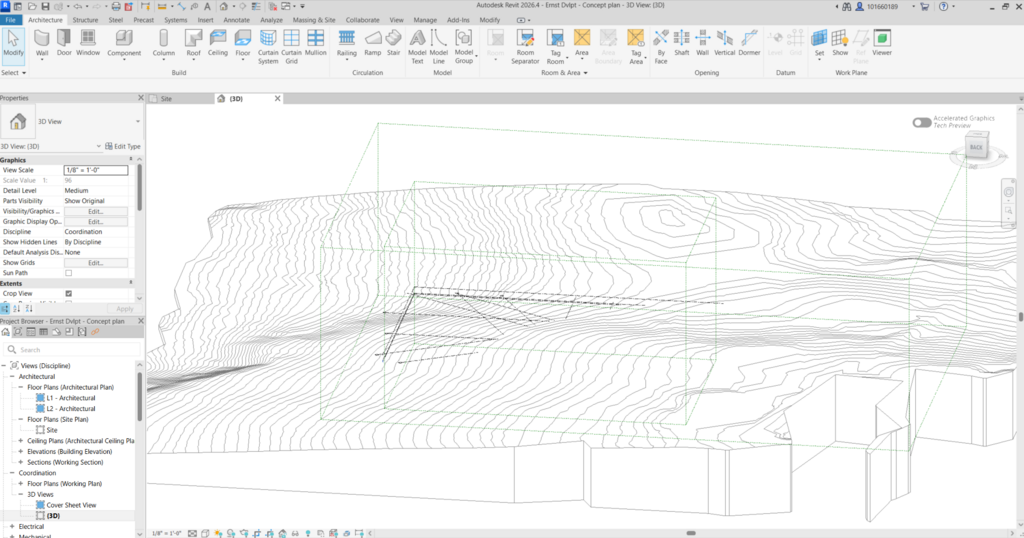Choose the Dormer opening tool
Viewport: 1024px width, 538px height.
coord(749,43)
